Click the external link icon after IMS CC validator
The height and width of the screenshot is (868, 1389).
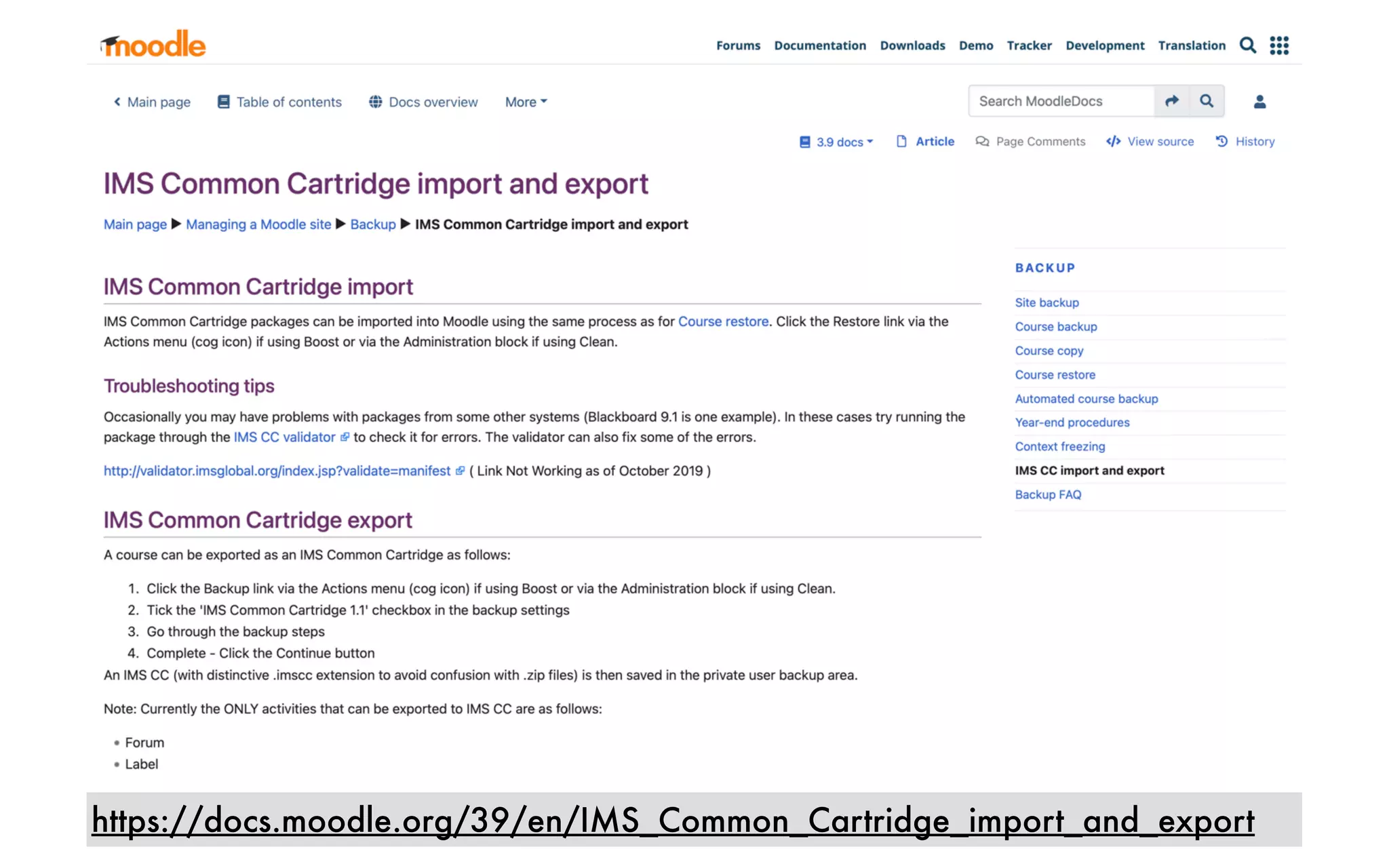coord(345,437)
